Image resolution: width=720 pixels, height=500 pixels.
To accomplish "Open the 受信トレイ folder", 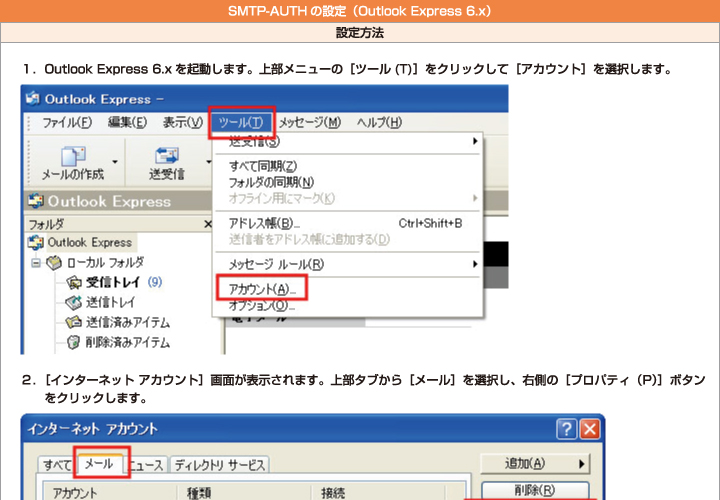I will [x=112, y=282].
